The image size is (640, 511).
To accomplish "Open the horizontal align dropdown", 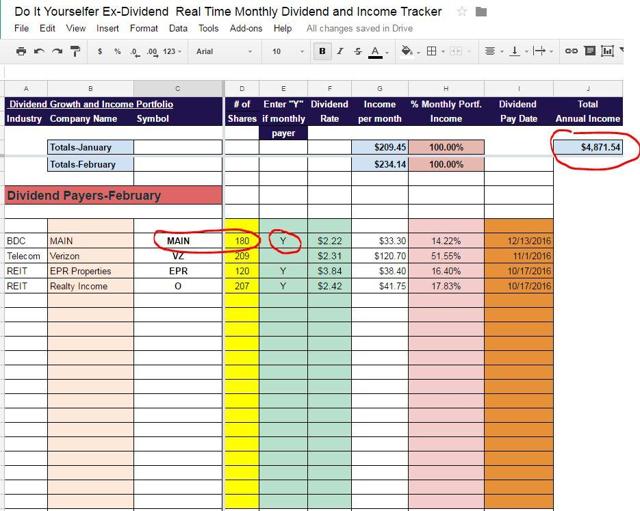I will tap(493, 51).
